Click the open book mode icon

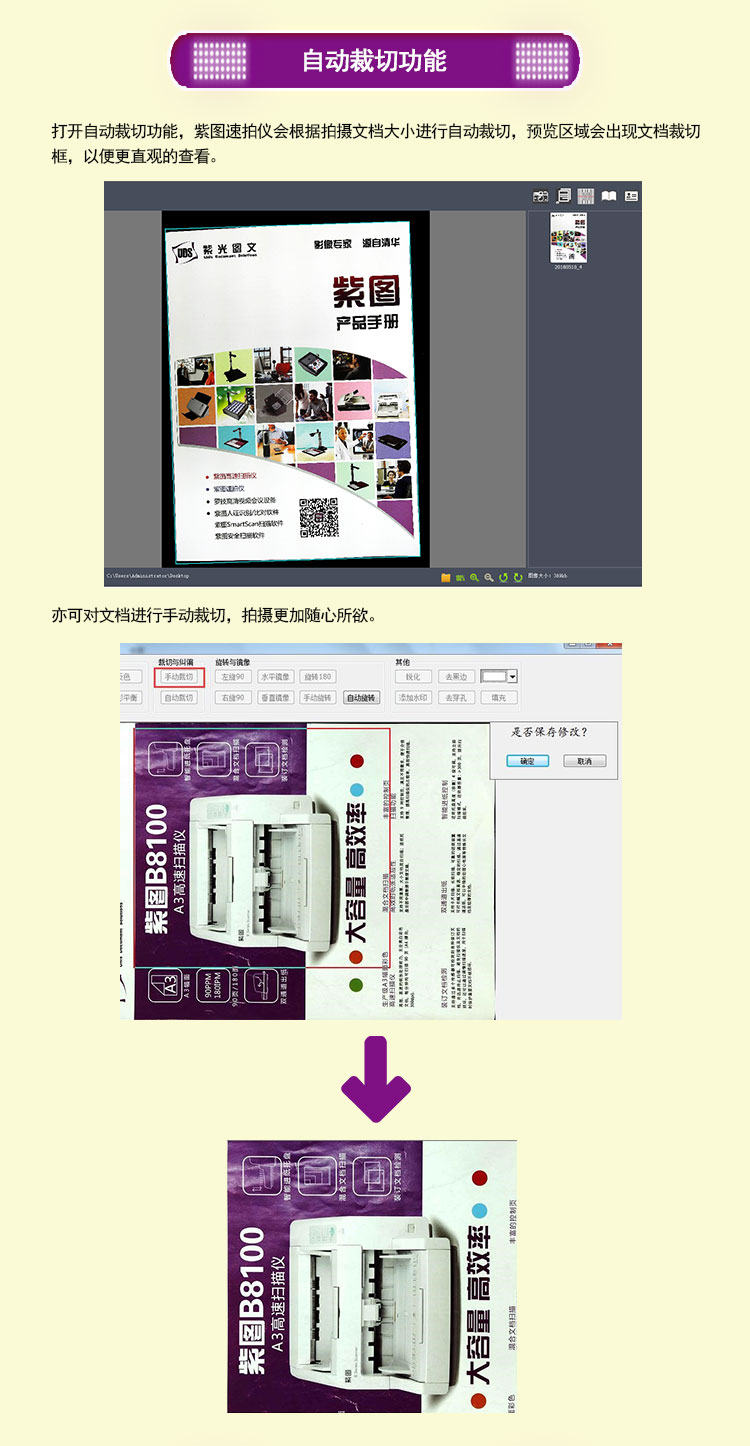(x=609, y=196)
